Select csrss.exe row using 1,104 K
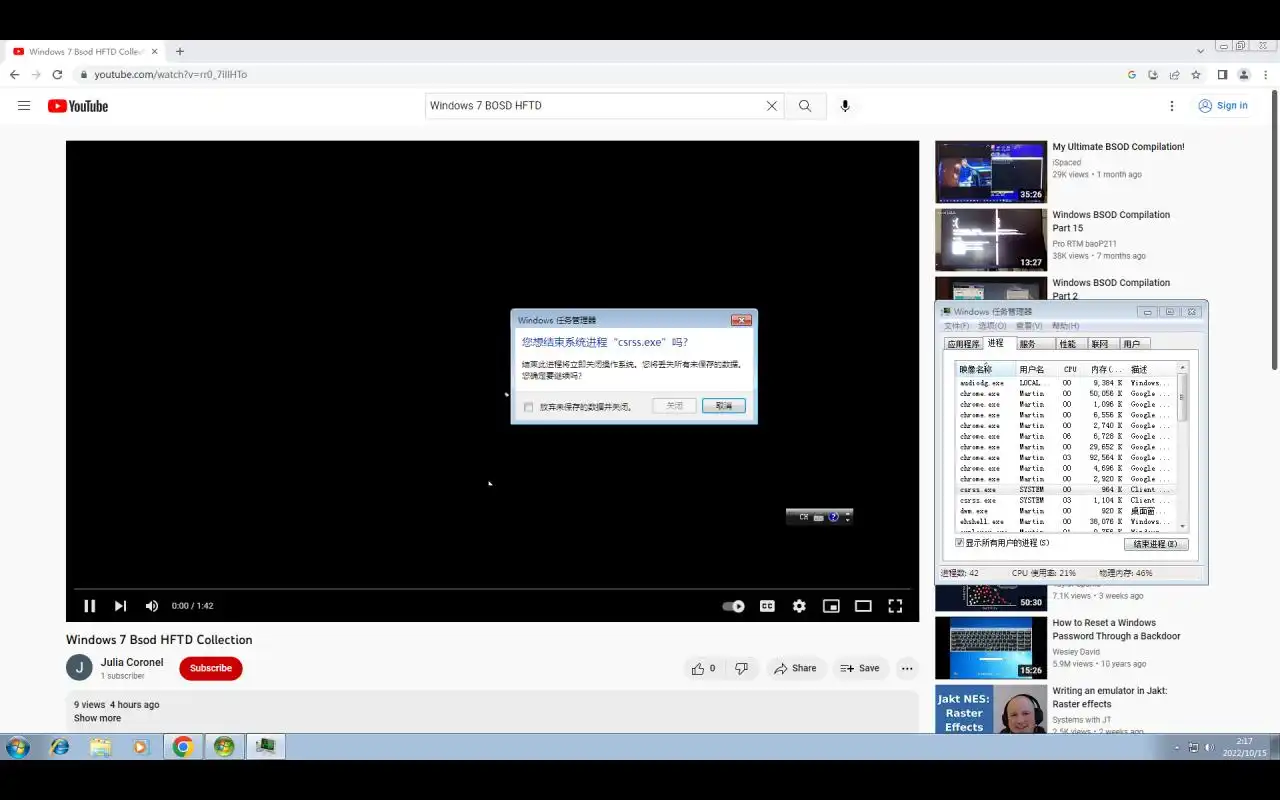 click(1066, 500)
